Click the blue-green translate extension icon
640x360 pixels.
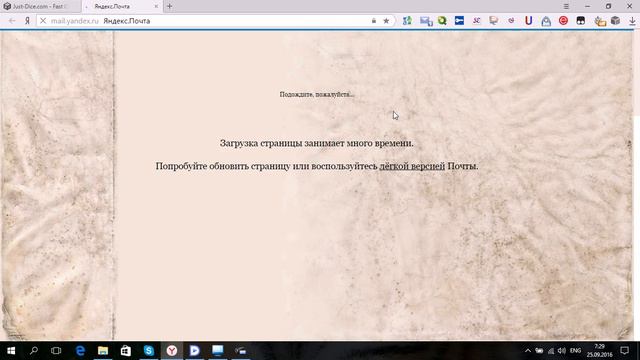click(x=407, y=21)
